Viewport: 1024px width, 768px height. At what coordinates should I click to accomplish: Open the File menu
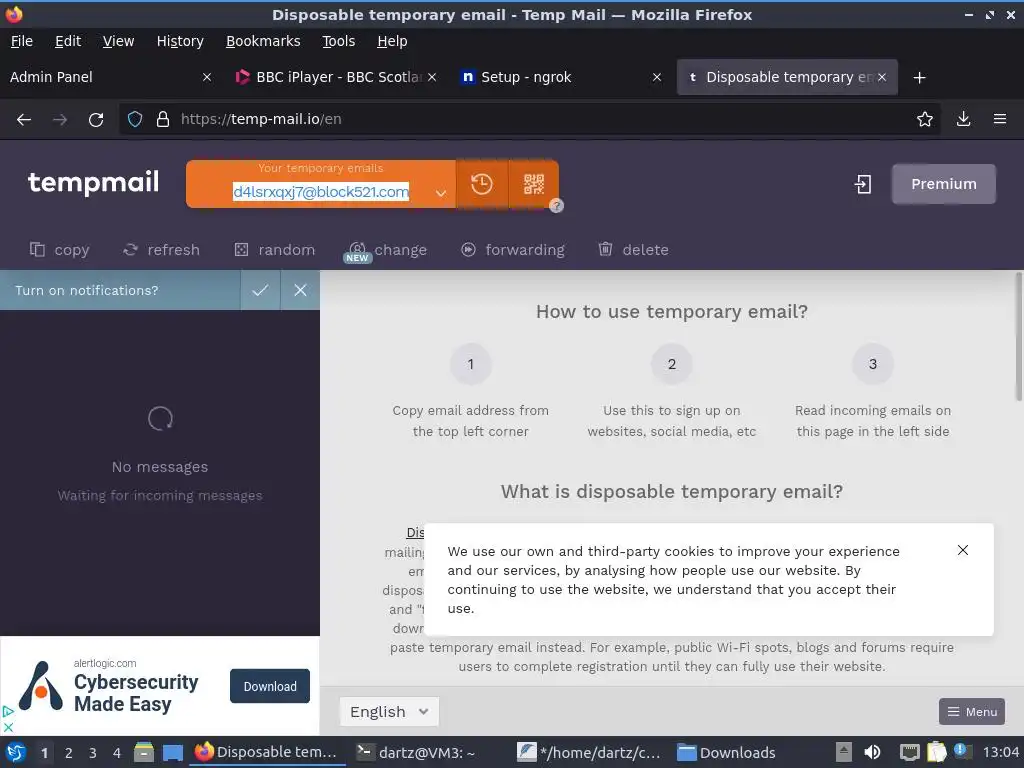pyautogui.click(x=22, y=41)
